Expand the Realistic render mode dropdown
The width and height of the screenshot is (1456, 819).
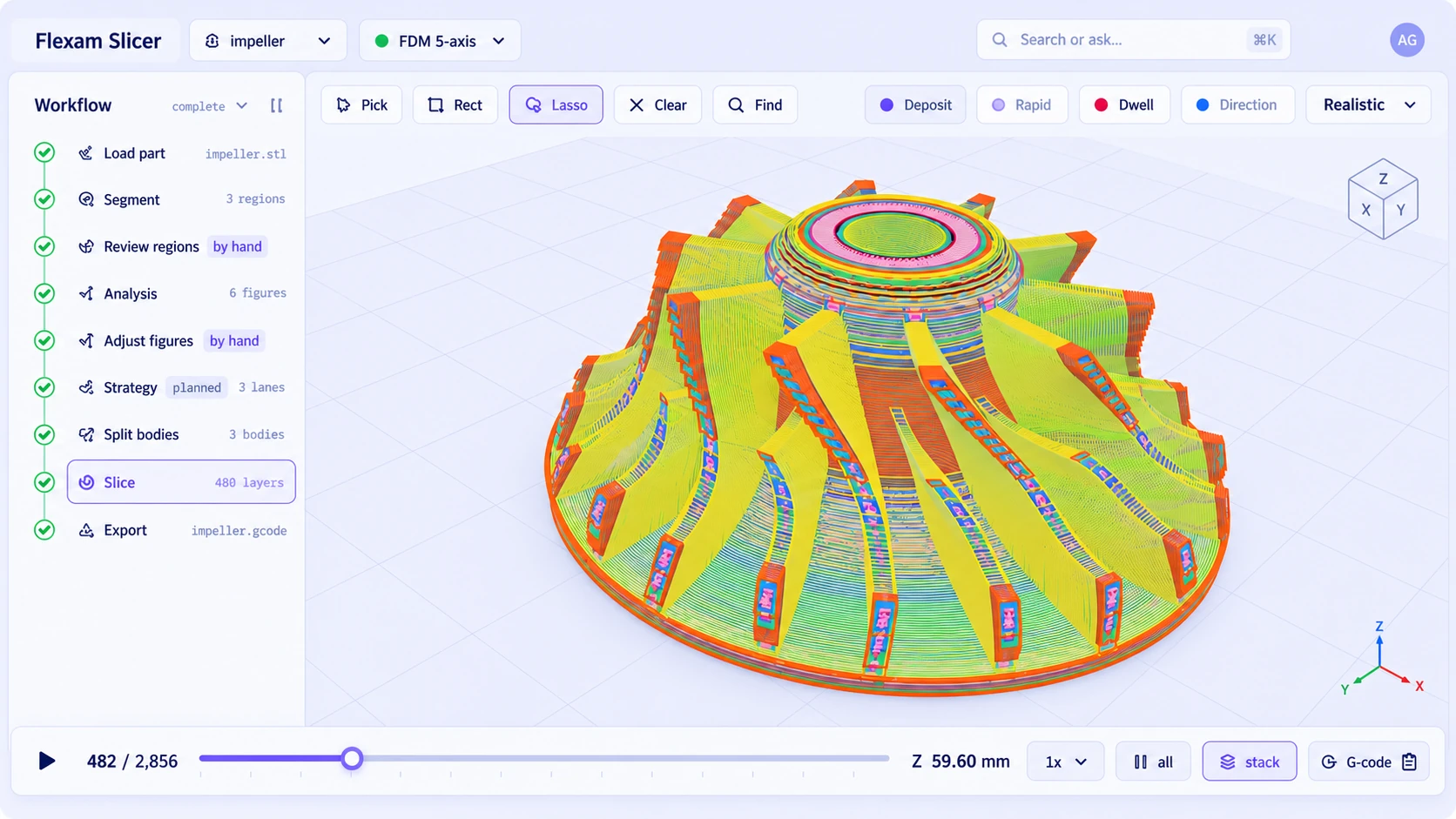pos(1368,104)
